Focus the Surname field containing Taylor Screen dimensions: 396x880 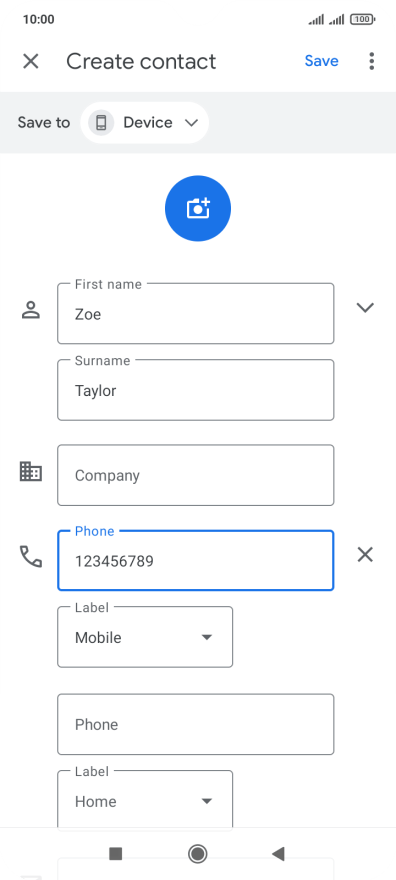tap(196, 390)
